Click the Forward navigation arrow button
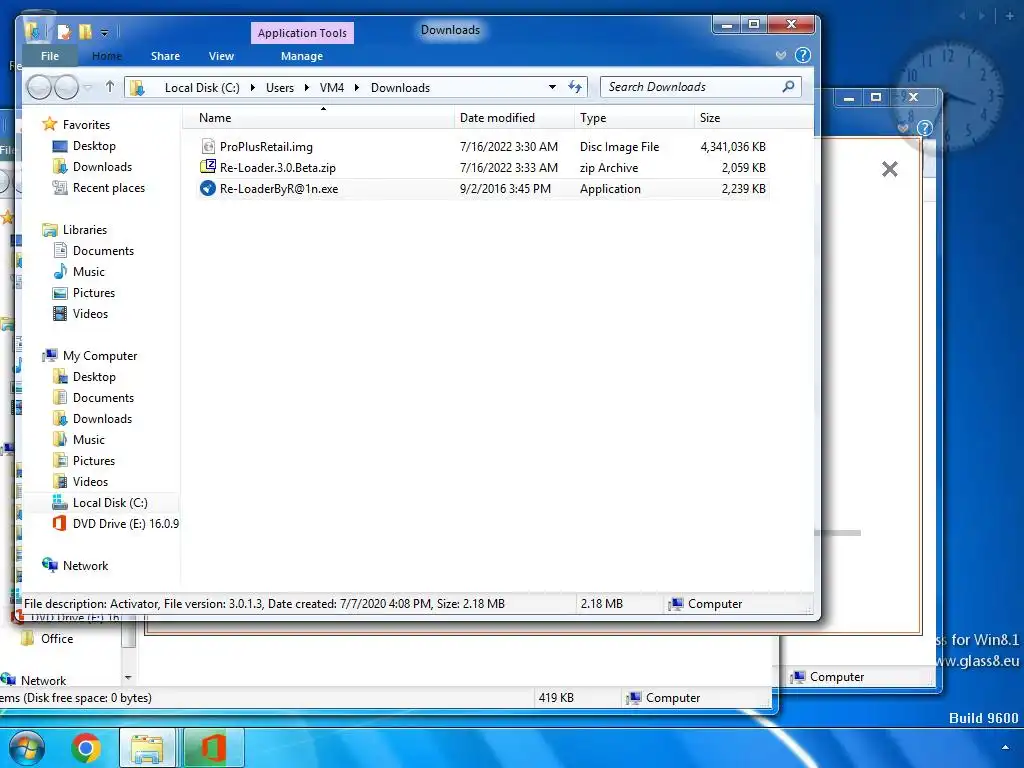The image size is (1024, 768). pyautogui.click(x=66, y=87)
